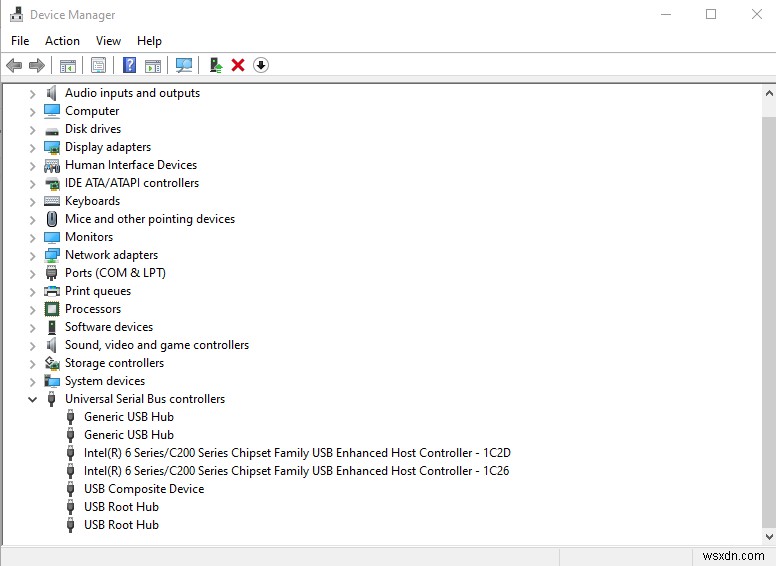Toggle the show/hide console tree icon

[x=68, y=65]
